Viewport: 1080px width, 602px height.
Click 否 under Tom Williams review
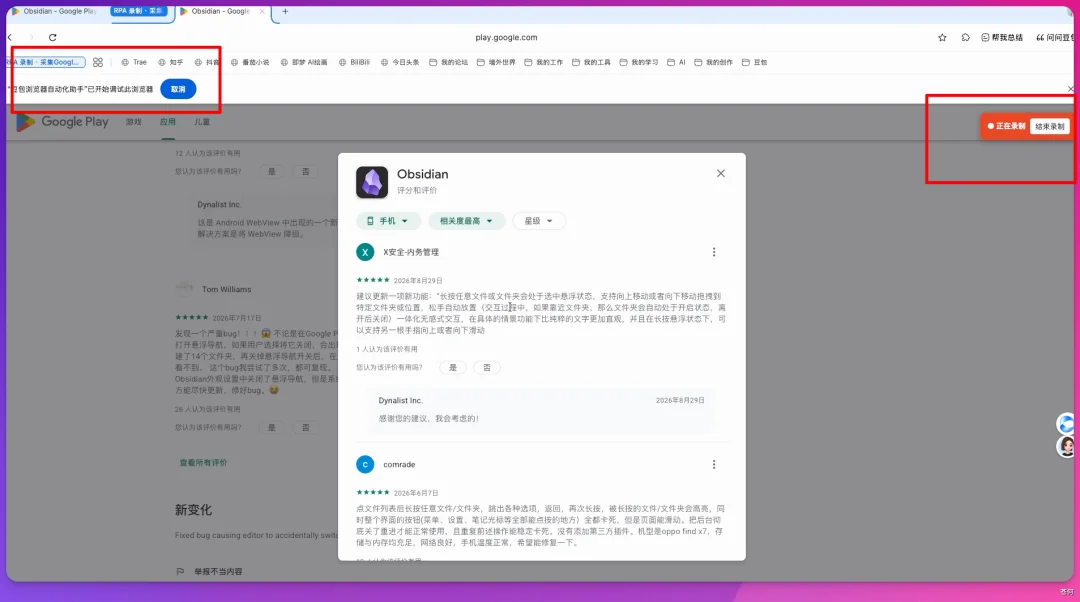point(305,428)
